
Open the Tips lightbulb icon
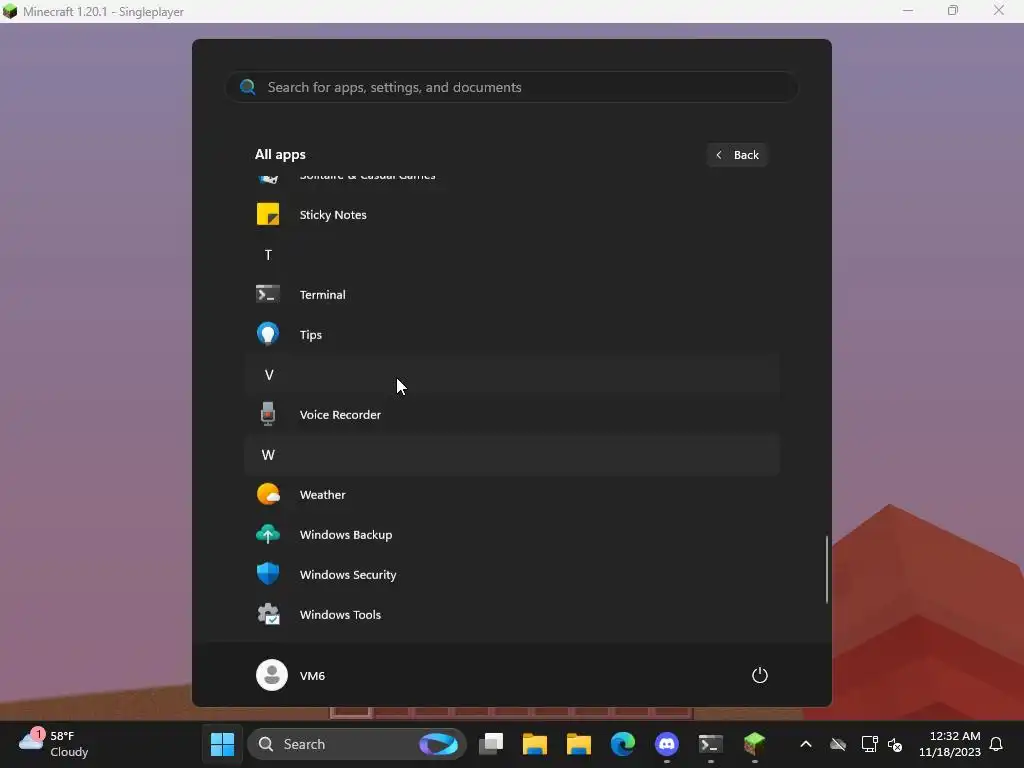coord(268,334)
